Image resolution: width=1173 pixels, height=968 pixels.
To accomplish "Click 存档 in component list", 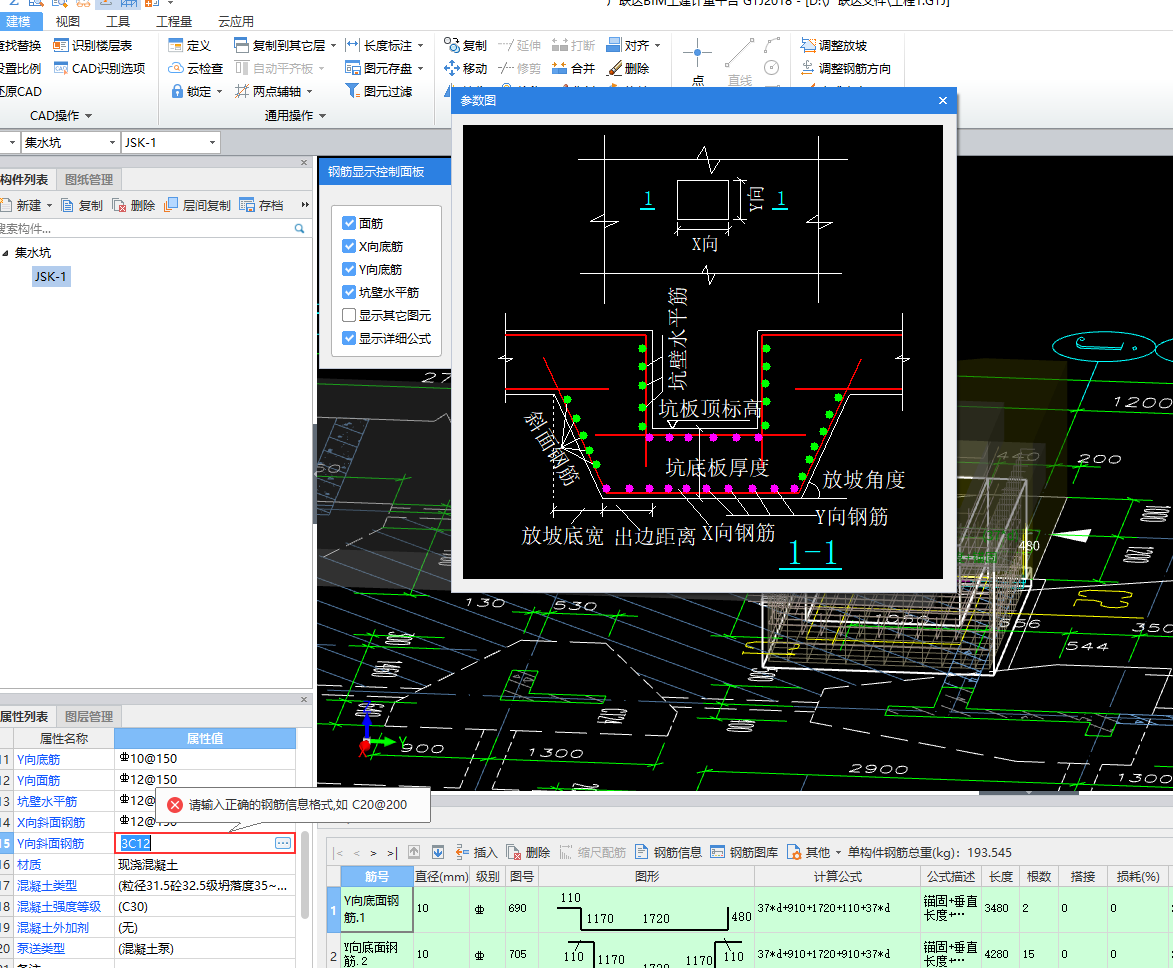I will 261,205.
